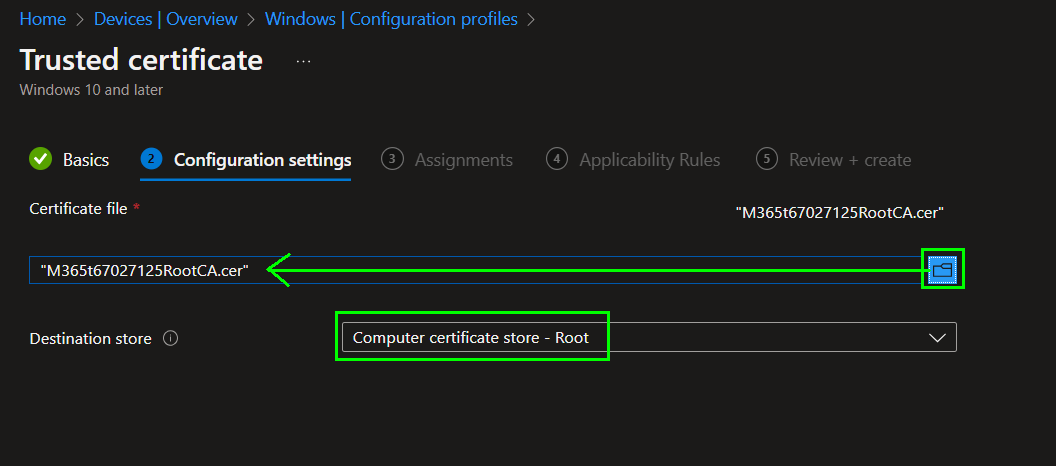Browse for certificate file with folder icon
Image resolution: width=1056 pixels, height=466 pixels.
pos(942,269)
